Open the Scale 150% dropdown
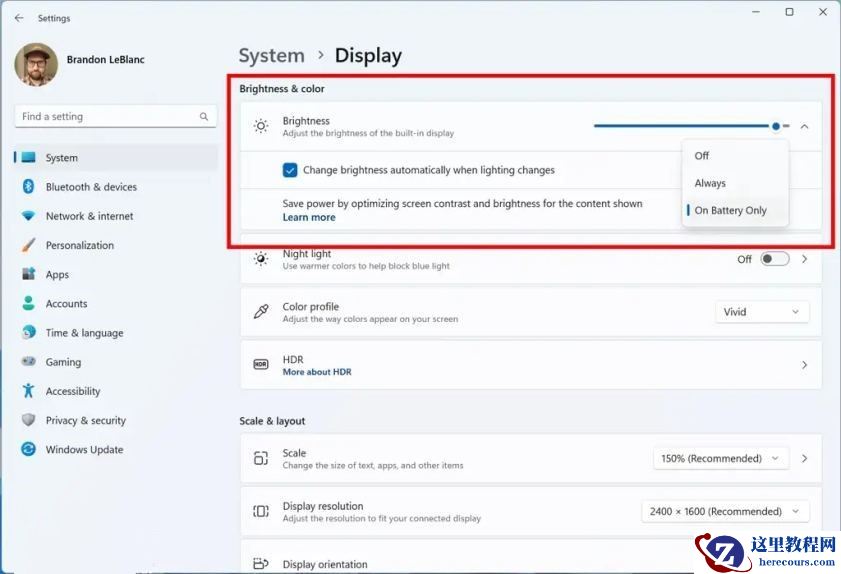Screen dimensions: 841x574 tap(721, 459)
